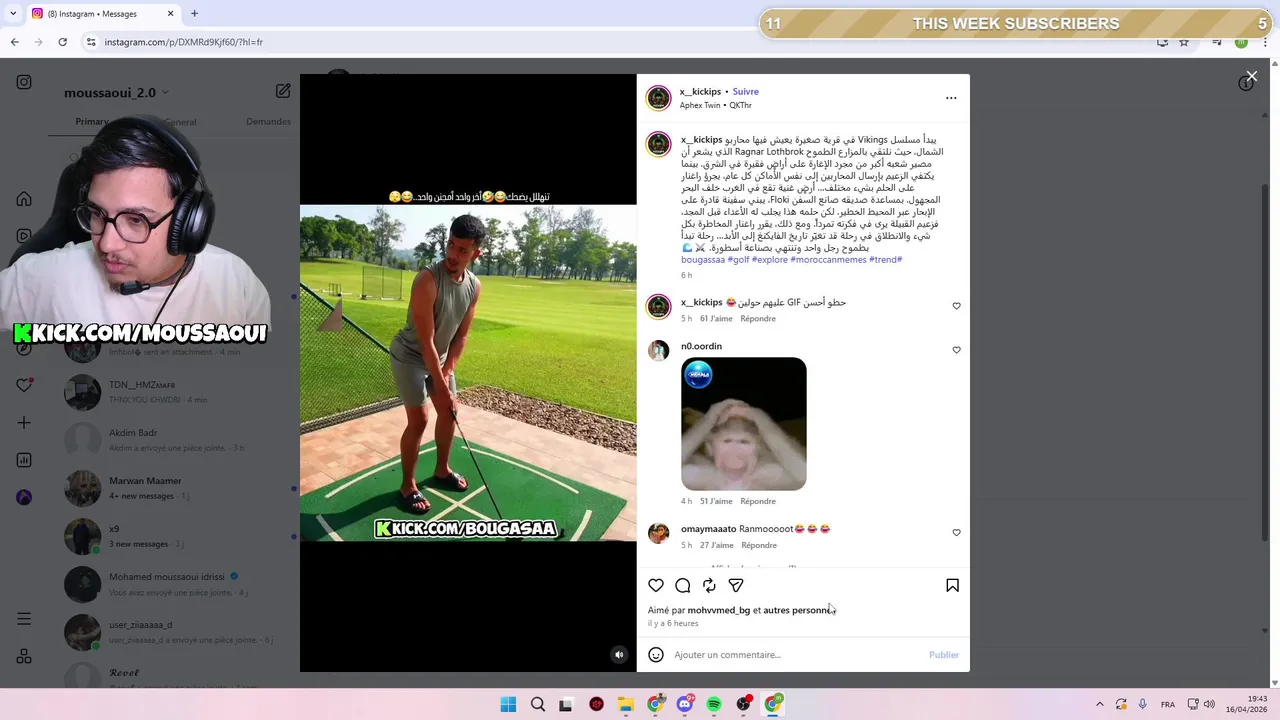Like omaymaaato's Ranmooooot comment
1280x720 pixels.
pos(956,533)
